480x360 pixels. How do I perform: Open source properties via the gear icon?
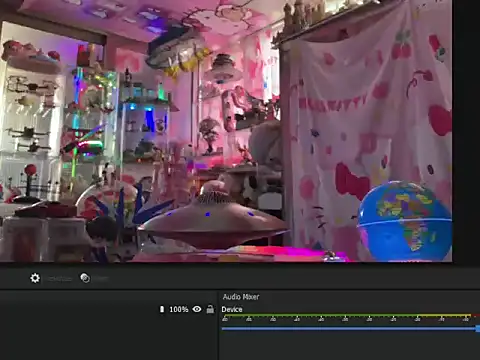(35, 278)
